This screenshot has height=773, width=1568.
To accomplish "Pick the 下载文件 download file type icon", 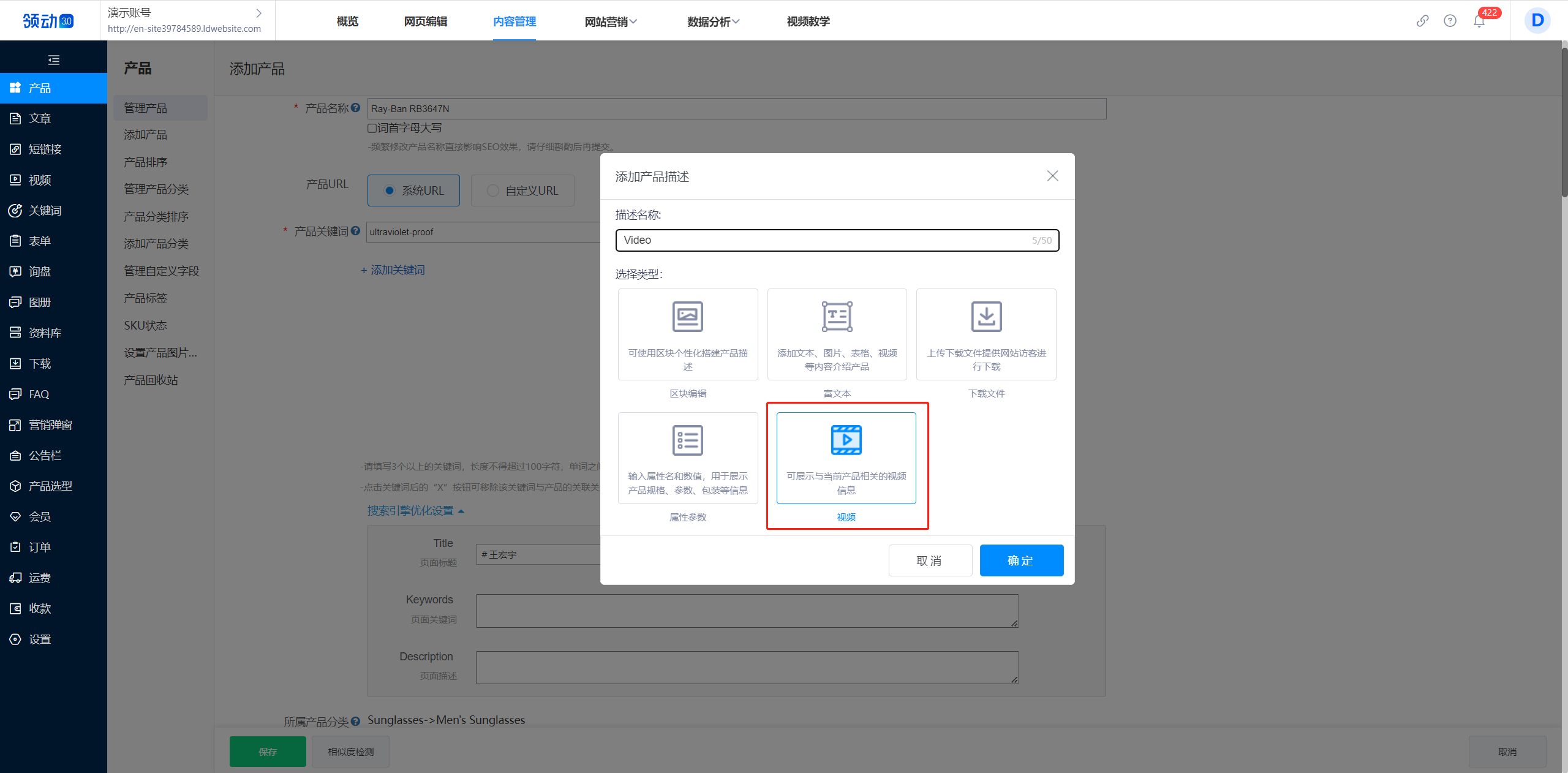I will click(x=986, y=317).
